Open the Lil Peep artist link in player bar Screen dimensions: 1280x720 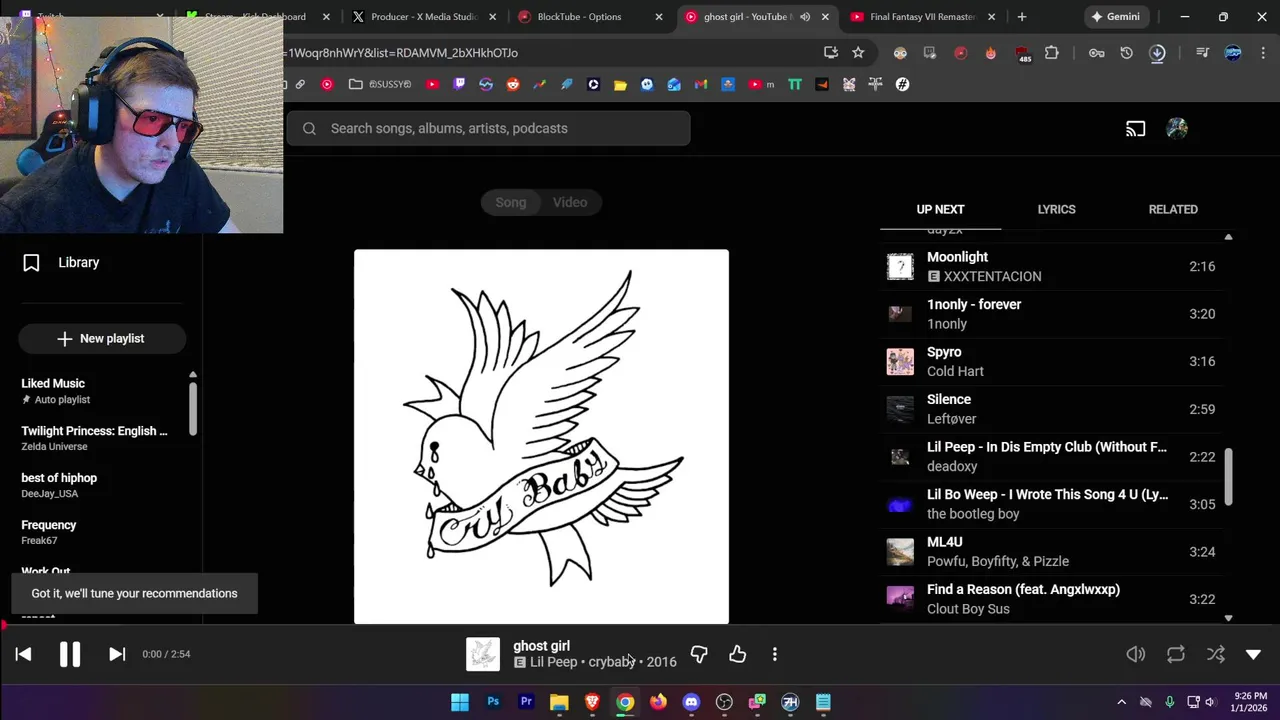553,662
